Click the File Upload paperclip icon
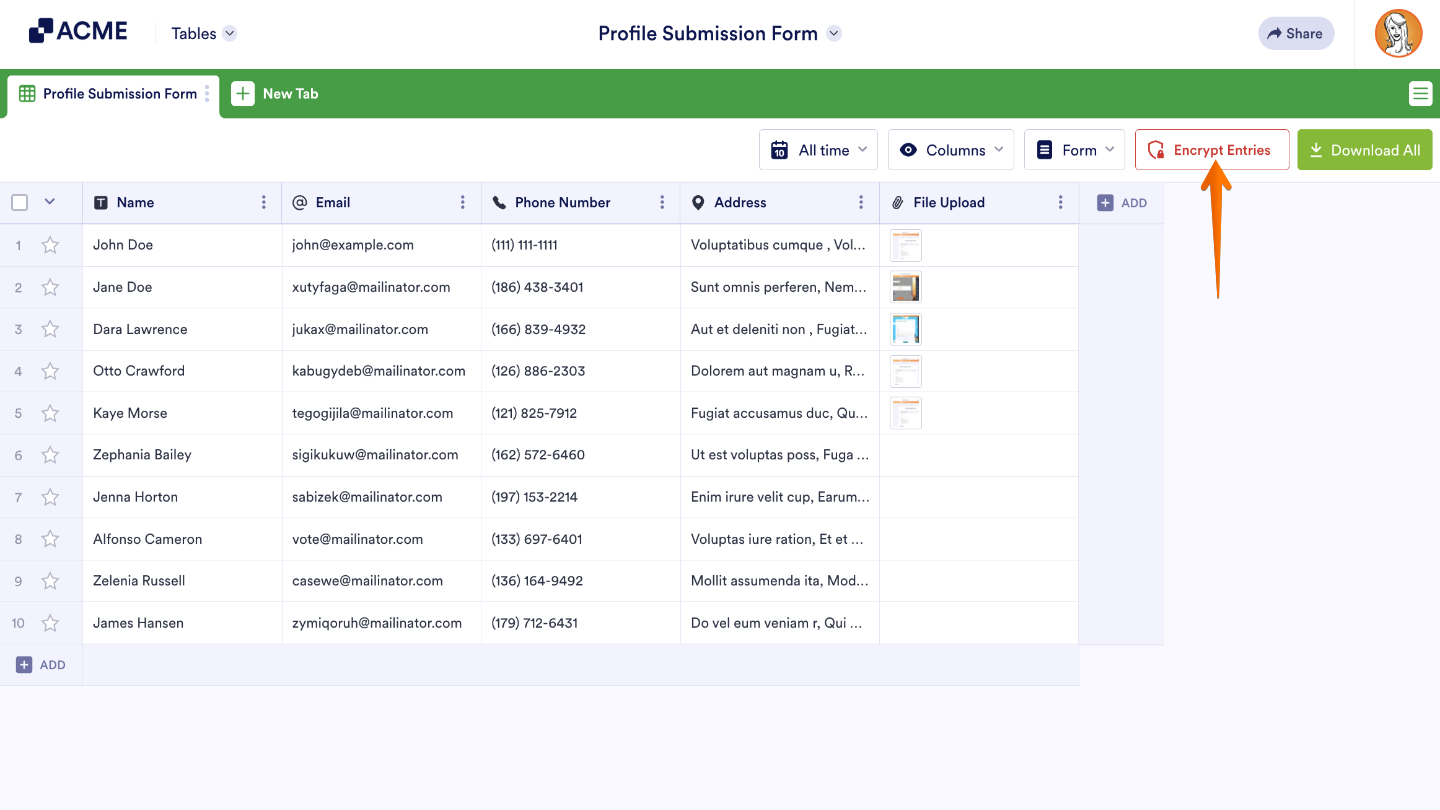The height and width of the screenshot is (810, 1440). (897, 202)
